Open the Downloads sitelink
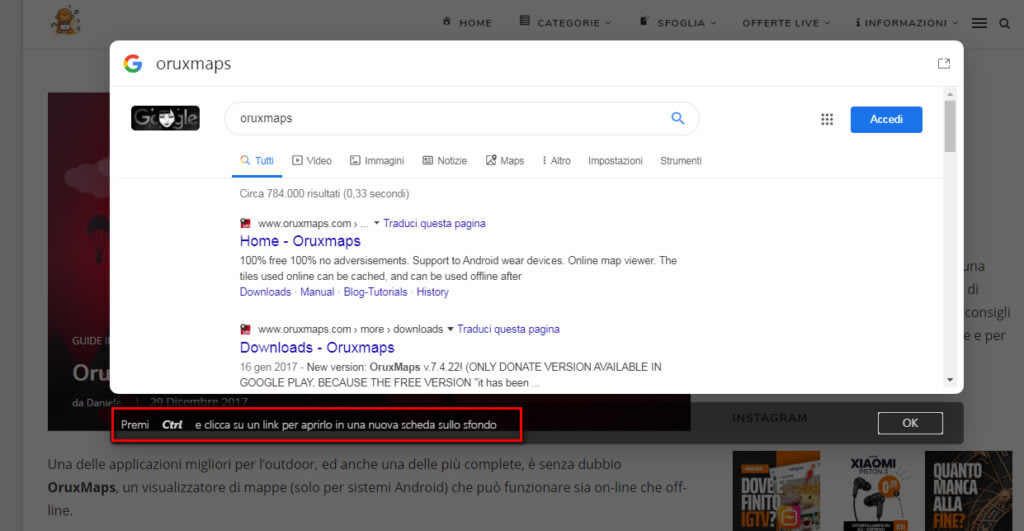The width and height of the screenshot is (1024, 531). (265, 292)
